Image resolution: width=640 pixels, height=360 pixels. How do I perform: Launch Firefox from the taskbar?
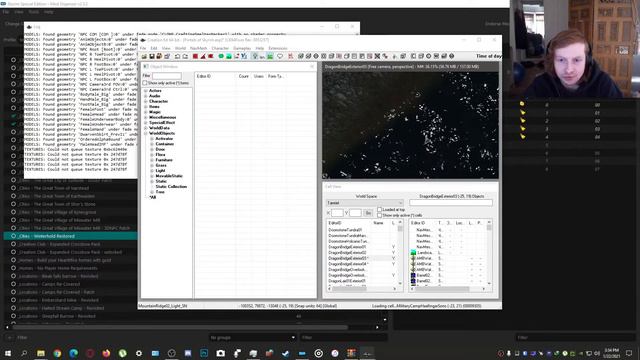pos(106,353)
